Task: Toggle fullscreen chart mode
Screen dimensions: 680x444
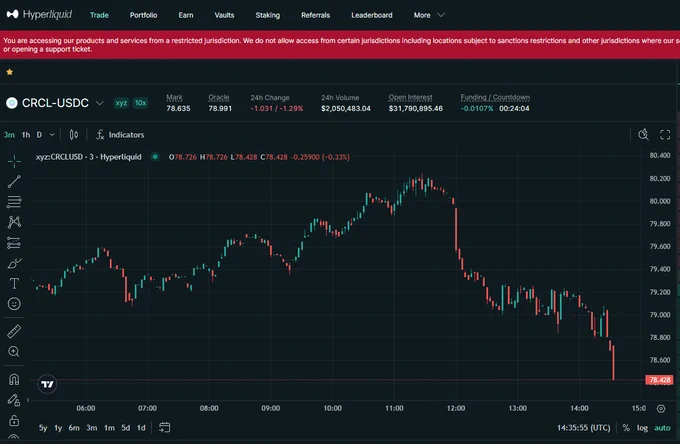Action: 665,135
